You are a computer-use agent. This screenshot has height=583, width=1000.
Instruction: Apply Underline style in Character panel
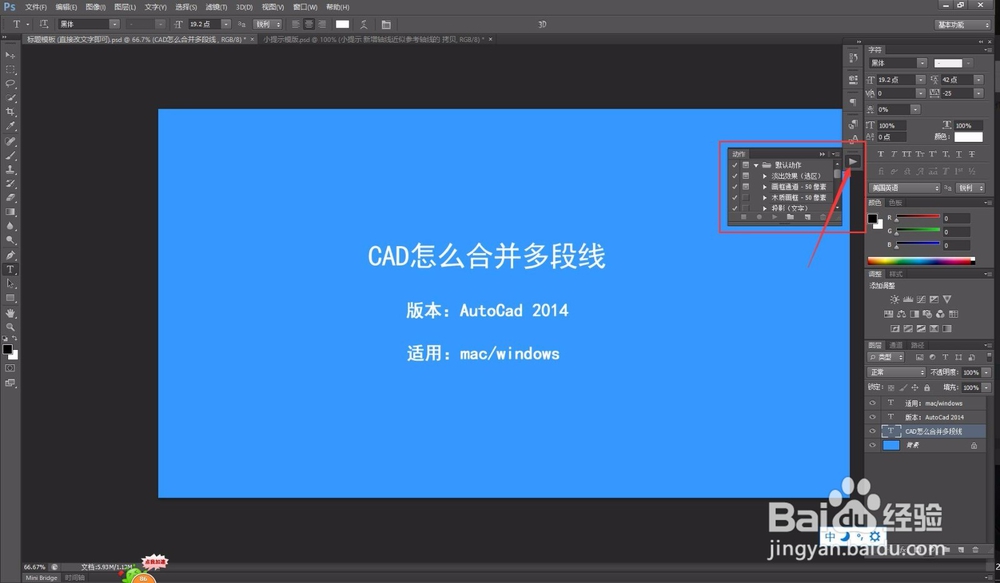[959, 154]
